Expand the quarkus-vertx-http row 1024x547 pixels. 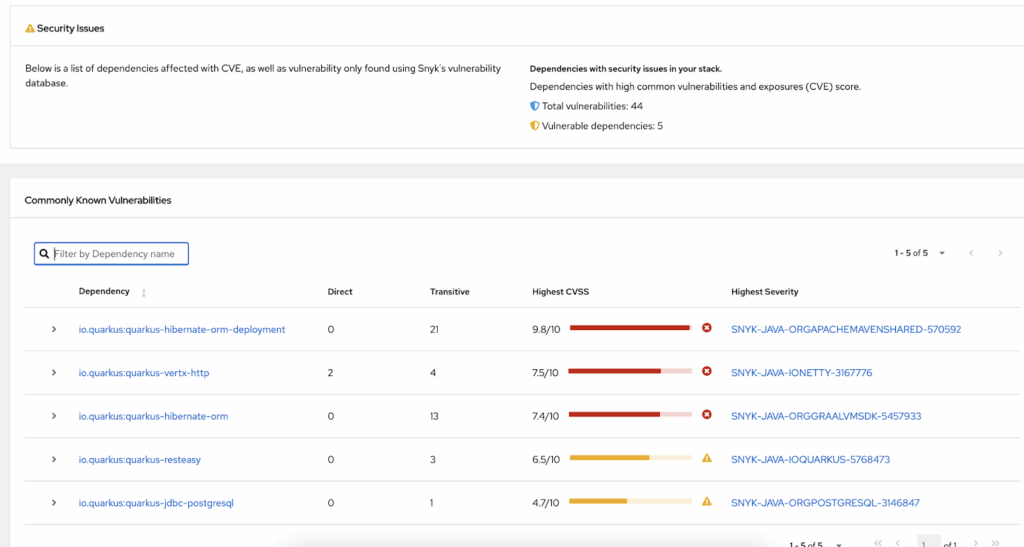pos(54,373)
